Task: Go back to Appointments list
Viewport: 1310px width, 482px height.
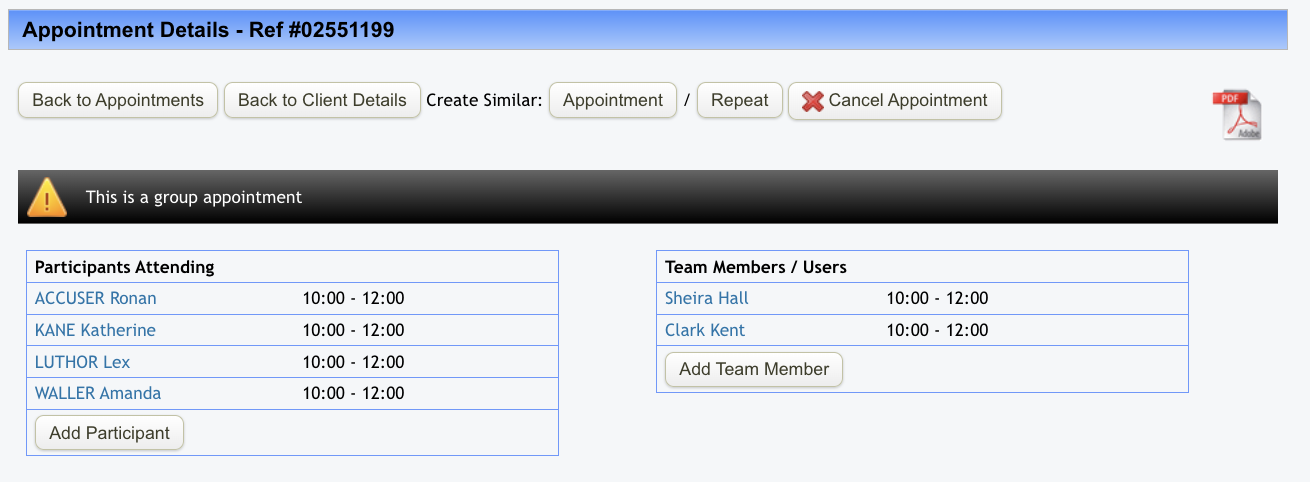Action: coord(118,101)
